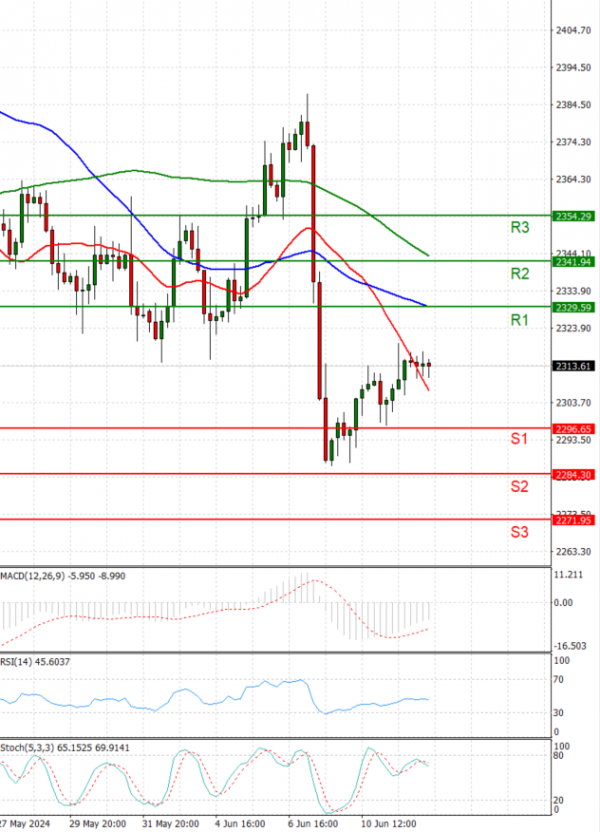Screen dimensions: 600x832
Task: Click the 2293.50 price axis value
Action: pyautogui.click(x=573, y=440)
